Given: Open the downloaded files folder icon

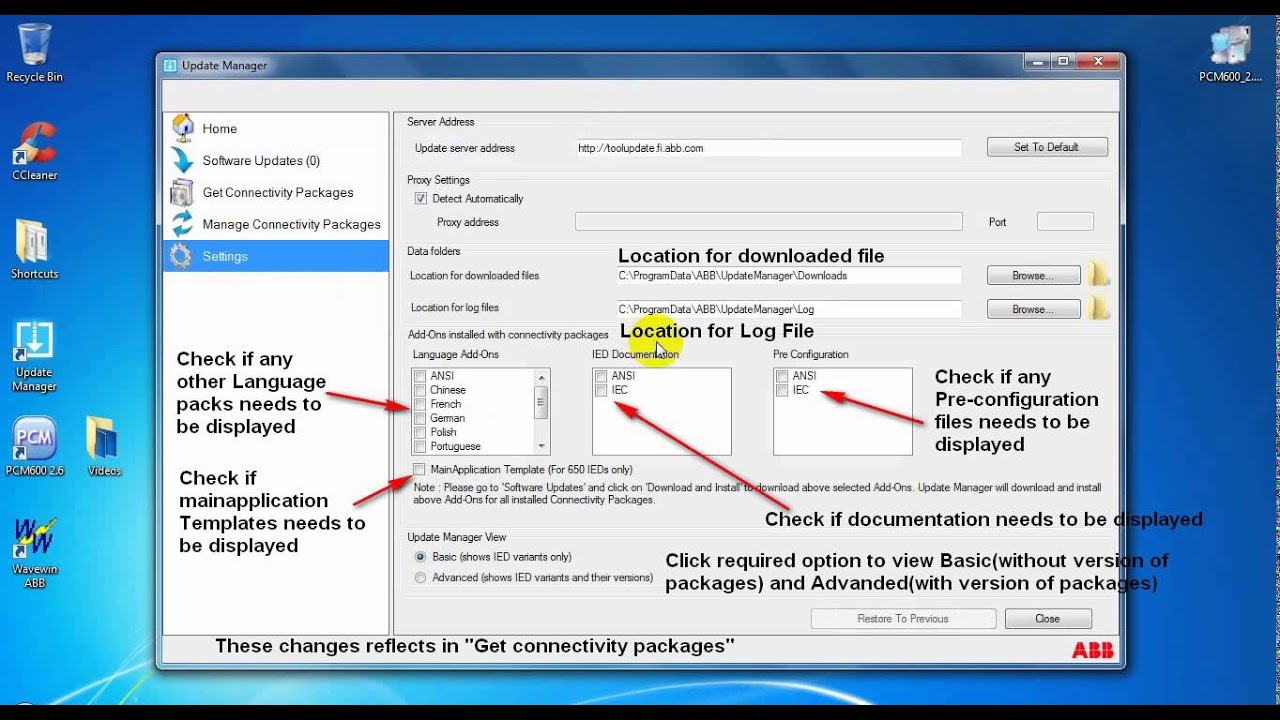Looking at the screenshot, I should (x=1099, y=275).
